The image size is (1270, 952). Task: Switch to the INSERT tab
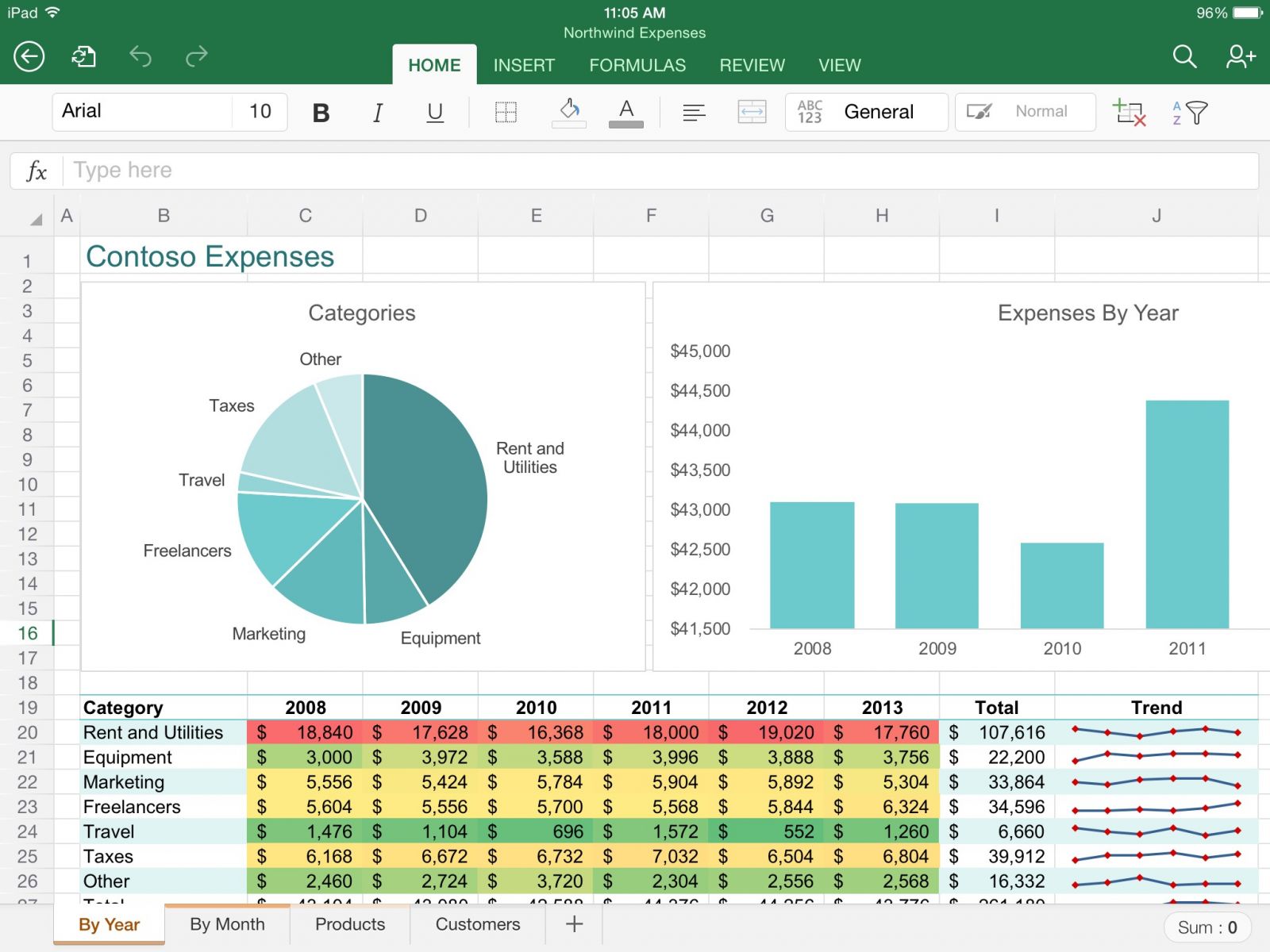(x=524, y=65)
